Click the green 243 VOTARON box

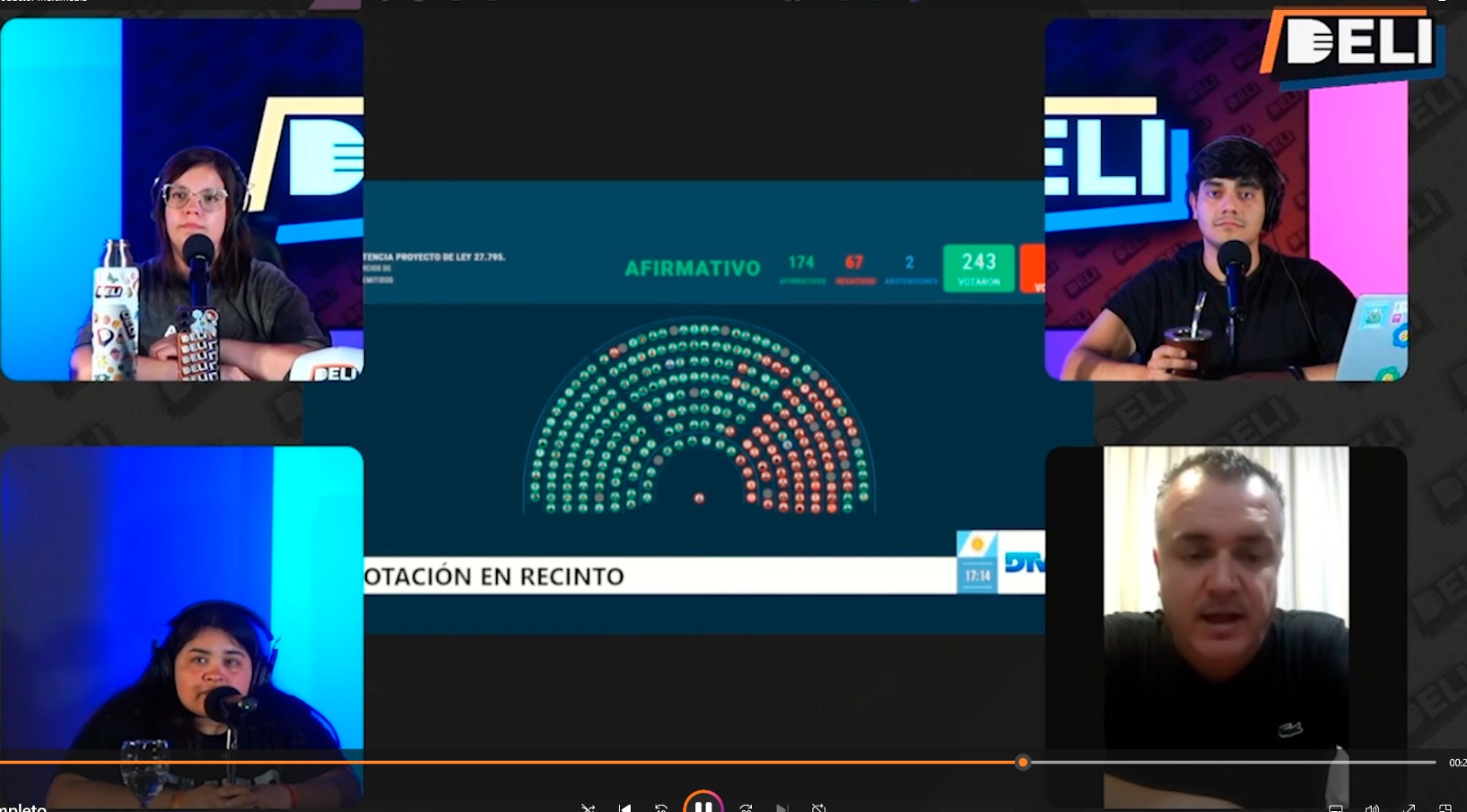[978, 269]
